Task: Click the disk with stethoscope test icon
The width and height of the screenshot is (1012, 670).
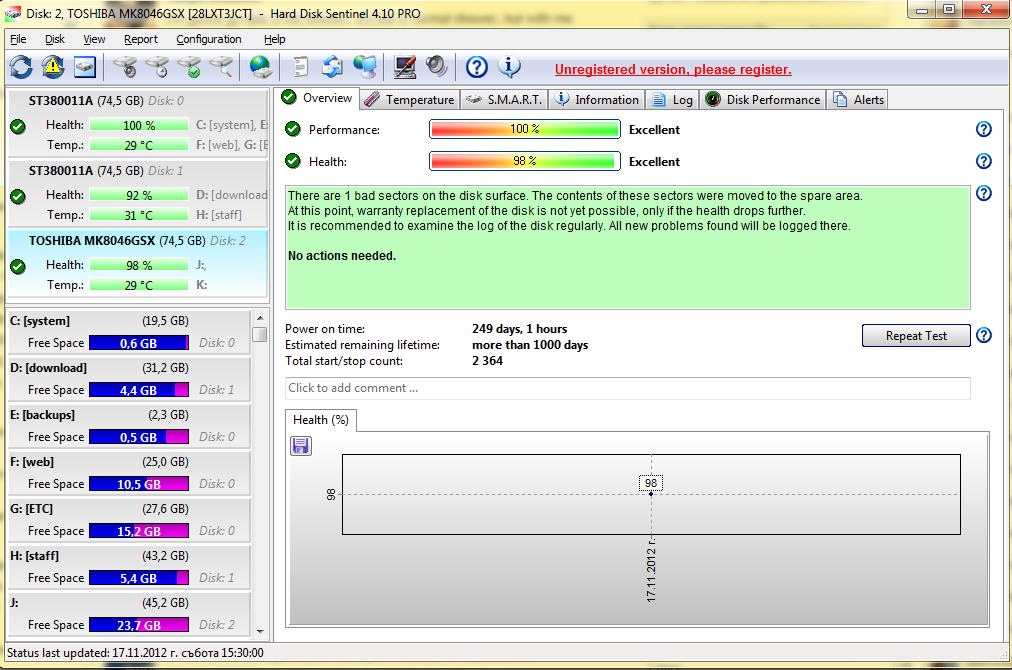Action: click(125, 66)
